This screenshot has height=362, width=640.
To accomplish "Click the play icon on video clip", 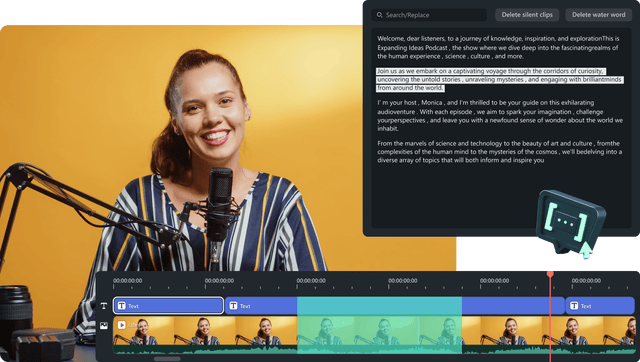I will coord(122,325).
